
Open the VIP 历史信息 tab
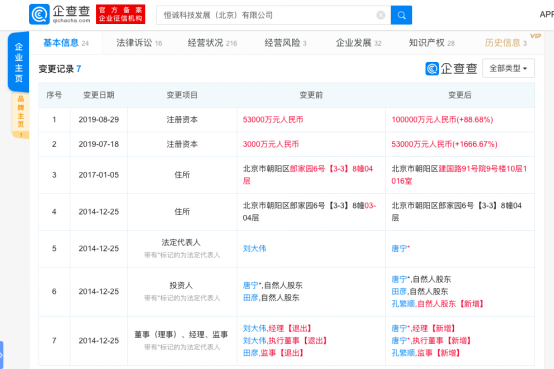(x=506, y=43)
